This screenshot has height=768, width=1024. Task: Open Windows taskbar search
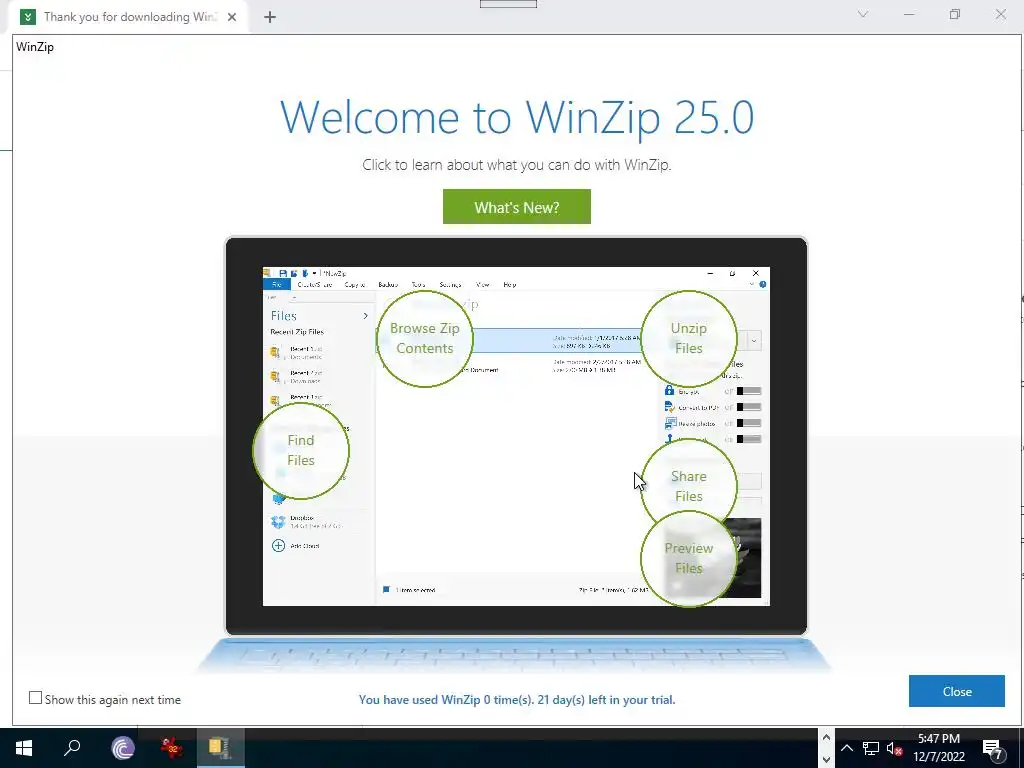coord(72,748)
